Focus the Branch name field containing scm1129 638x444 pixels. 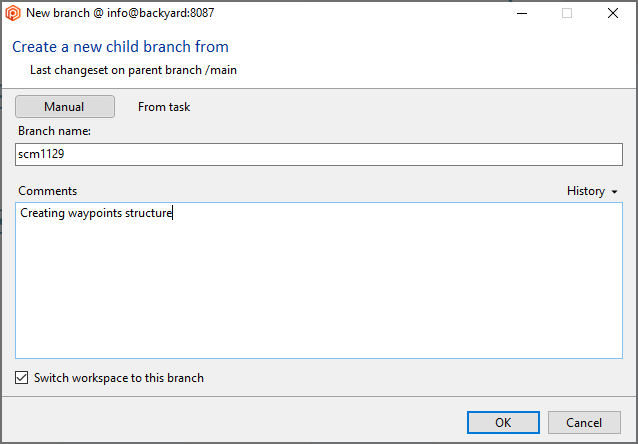(x=319, y=154)
